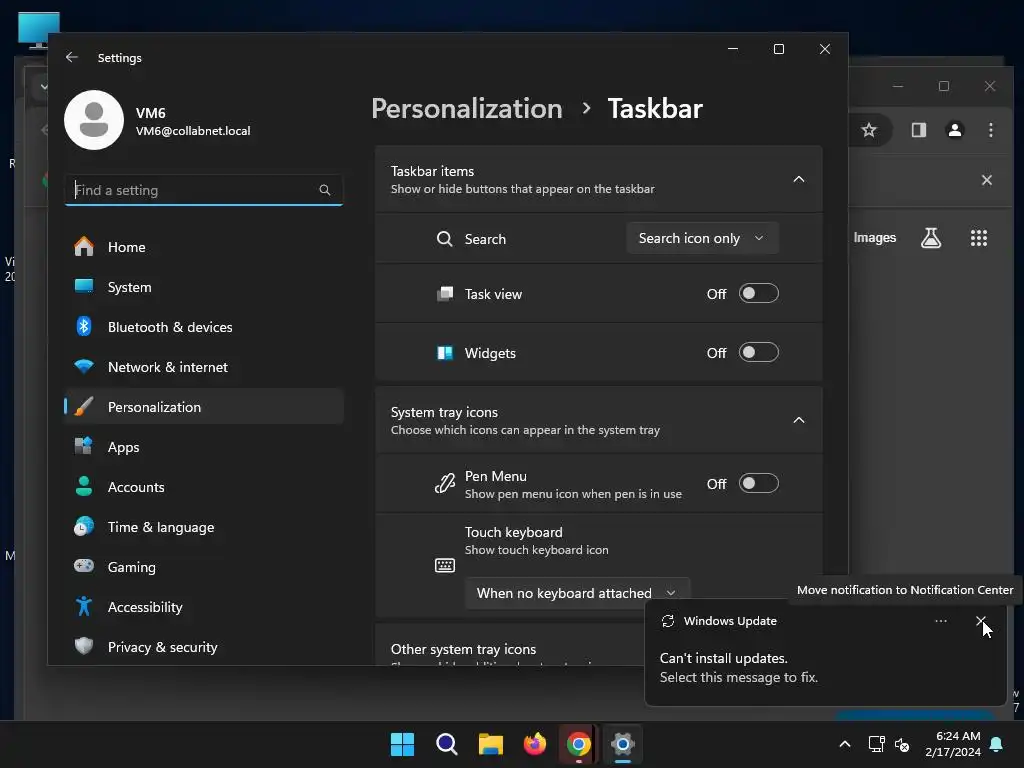This screenshot has width=1024, height=768.
Task: Enable Pen Menu toggle
Action: [758, 483]
